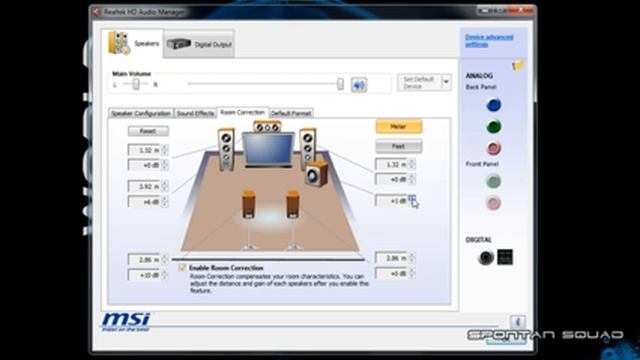Image resolution: width=640 pixels, height=360 pixels.
Task: Click the +6 dB gain field
Action: (144, 202)
